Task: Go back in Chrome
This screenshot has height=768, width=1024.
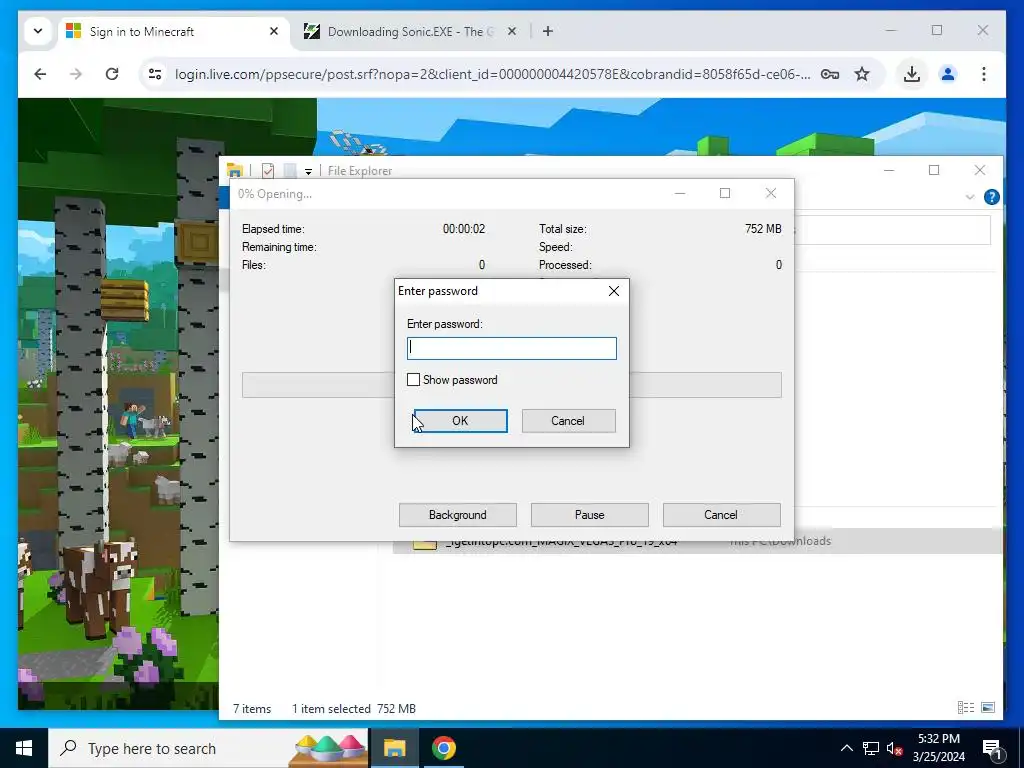Action: pyautogui.click(x=40, y=74)
